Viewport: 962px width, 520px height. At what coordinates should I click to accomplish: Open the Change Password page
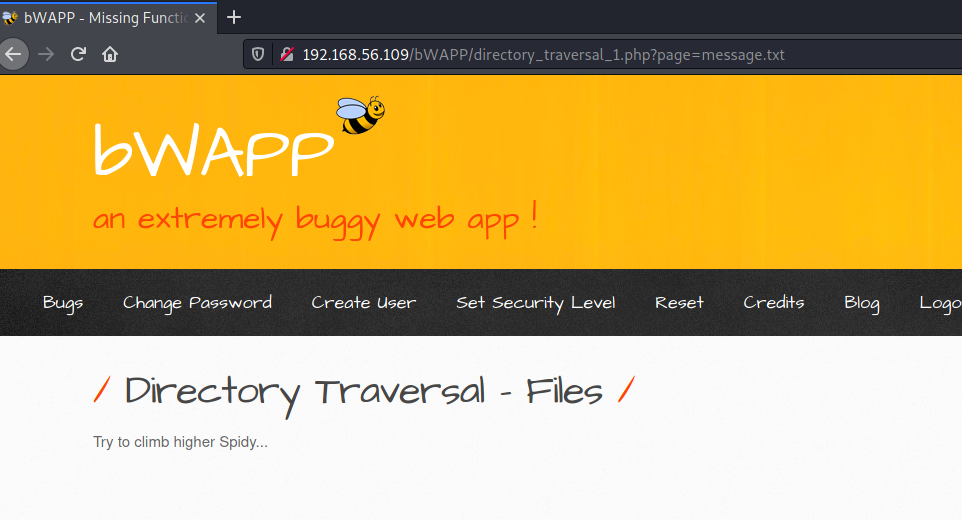tap(197, 303)
